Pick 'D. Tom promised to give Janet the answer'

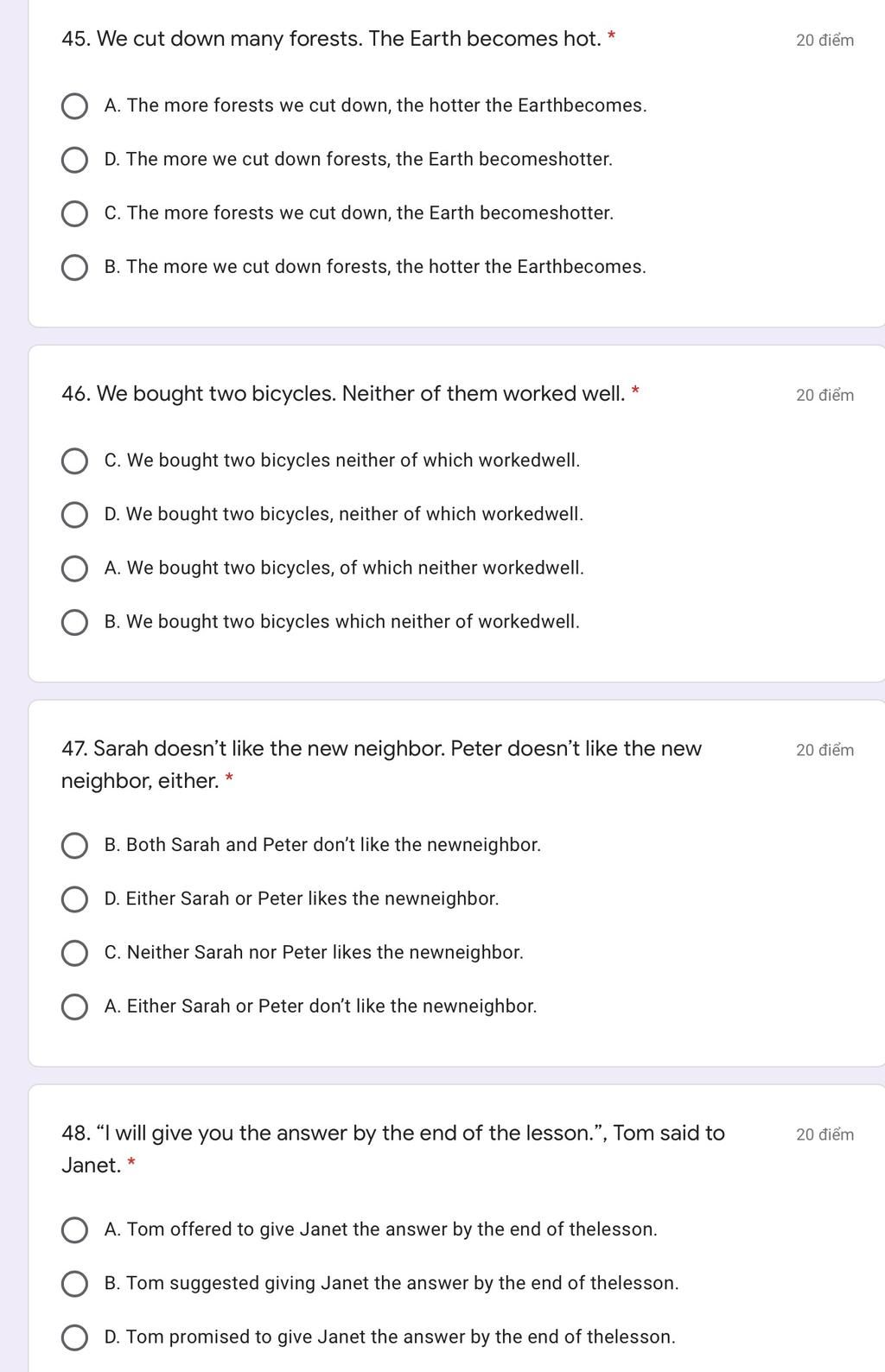(x=74, y=1337)
